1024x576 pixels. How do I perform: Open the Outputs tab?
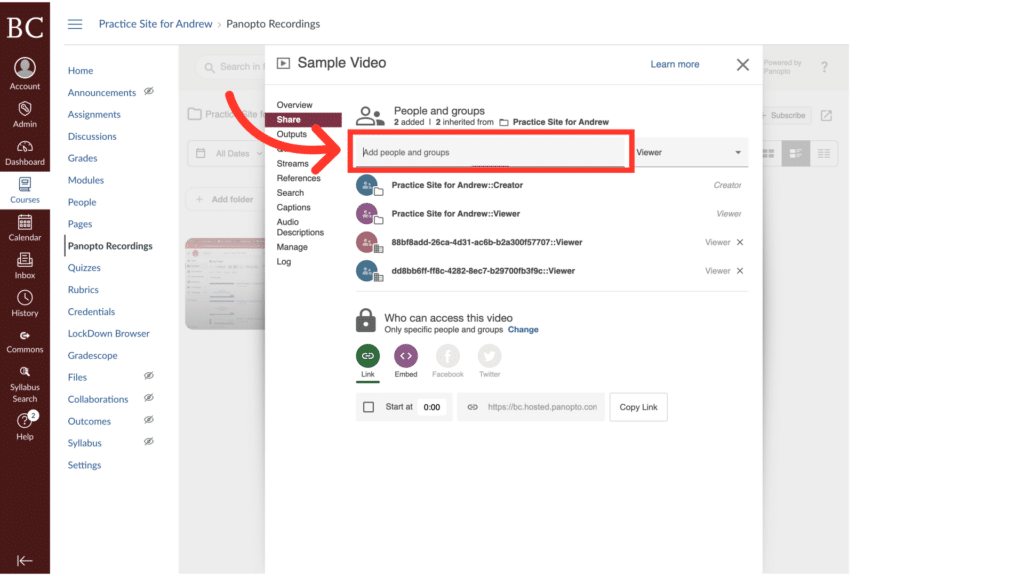(291, 134)
